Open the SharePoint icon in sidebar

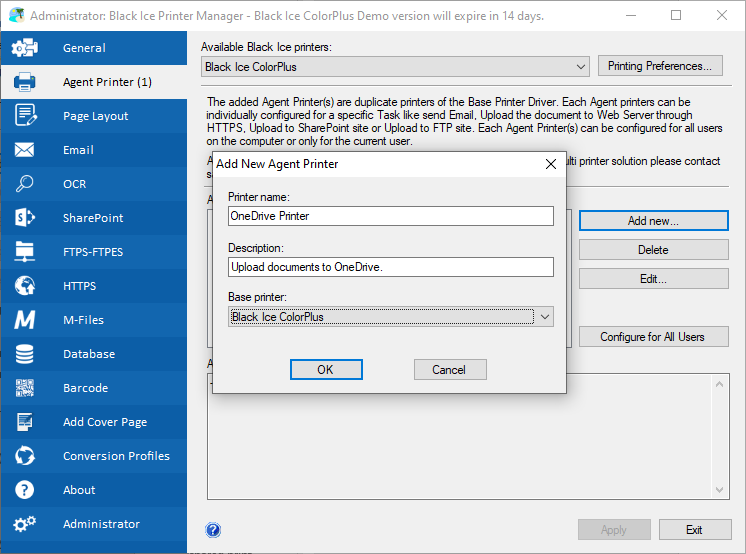(25, 218)
